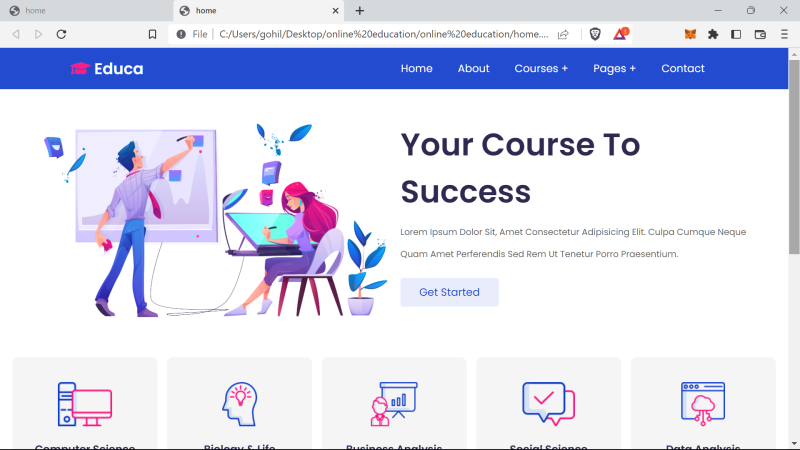The image size is (800, 450).
Task: Click the vertical page scrollbar thumb
Action: pyautogui.click(x=794, y=156)
